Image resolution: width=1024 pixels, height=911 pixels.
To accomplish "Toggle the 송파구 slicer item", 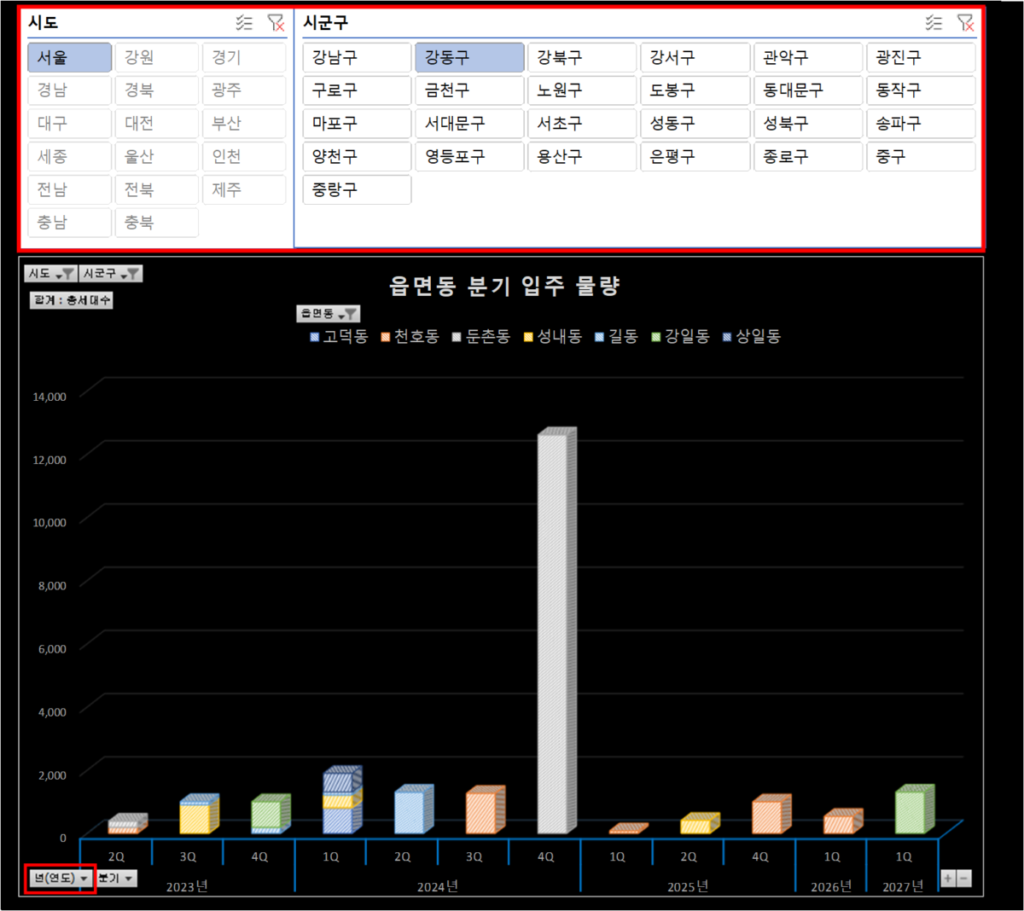I will click(920, 124).
